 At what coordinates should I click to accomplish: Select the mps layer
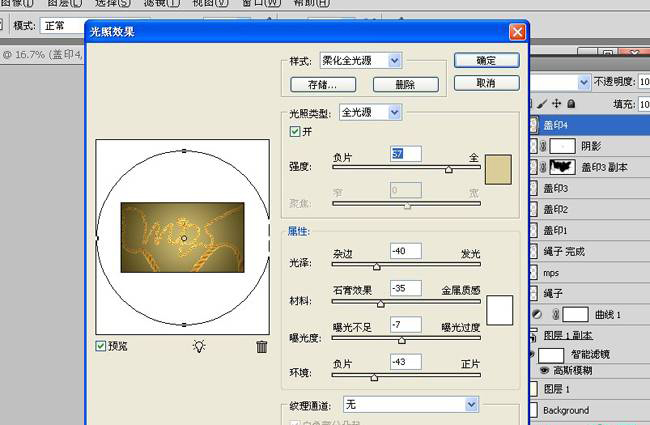[x=590, y=272]
